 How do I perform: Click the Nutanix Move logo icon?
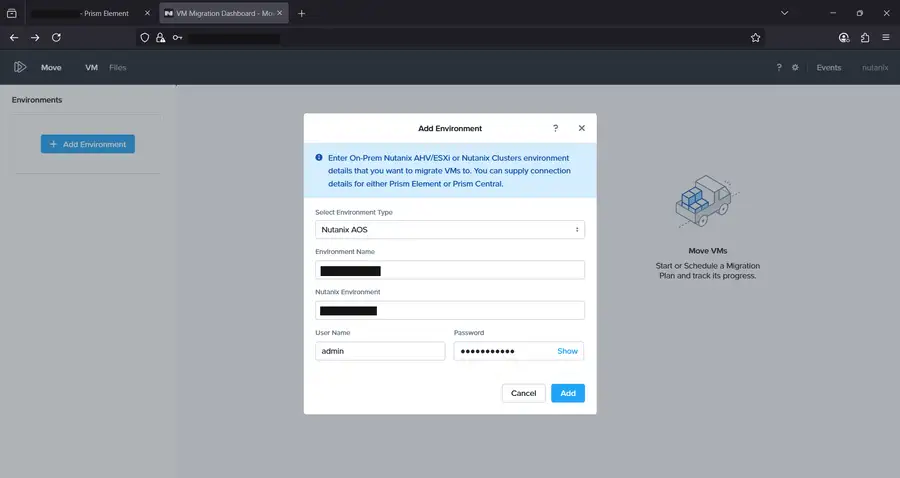(20, 67)
